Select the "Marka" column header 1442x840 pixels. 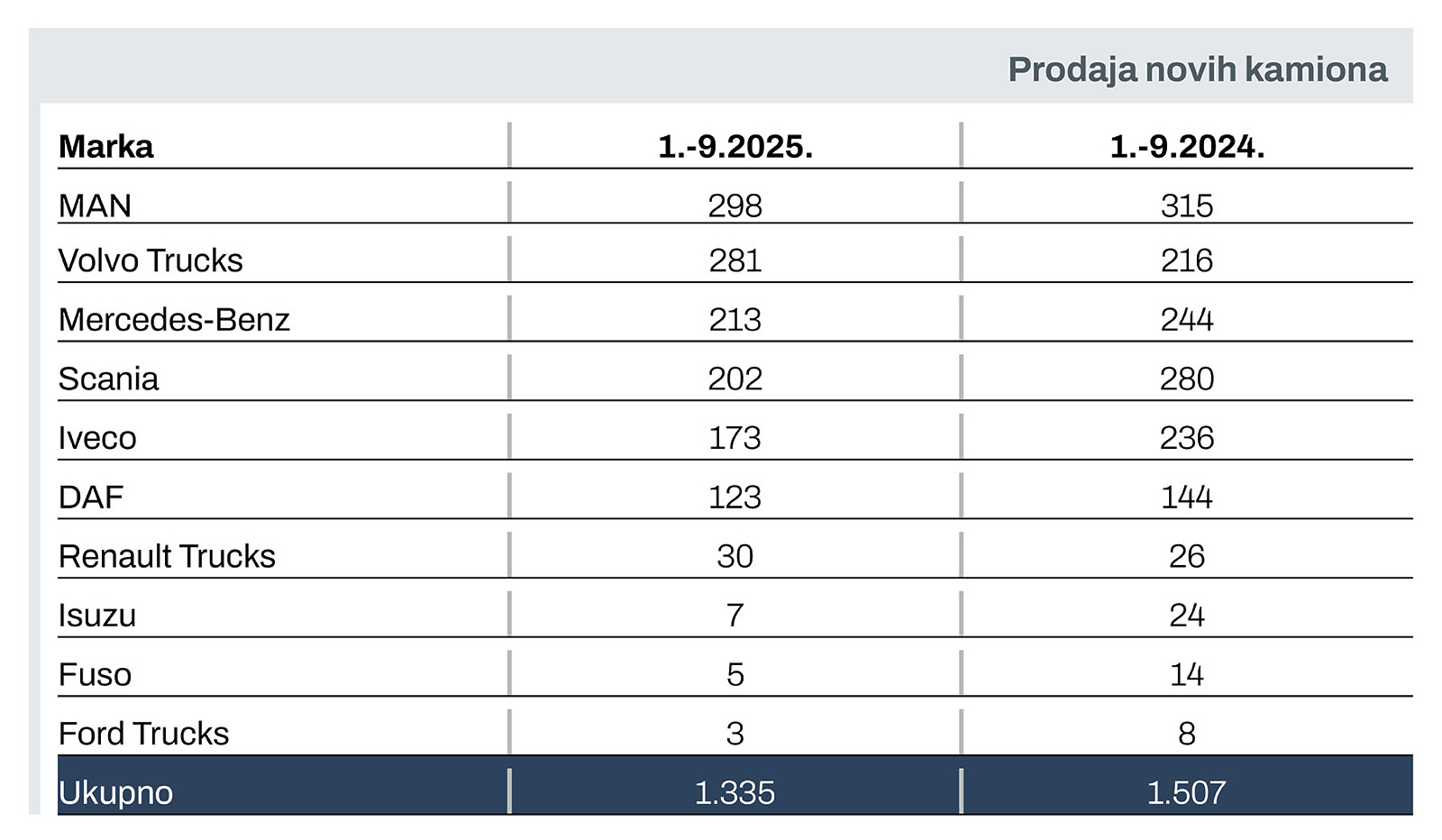[x=106, y=147]
